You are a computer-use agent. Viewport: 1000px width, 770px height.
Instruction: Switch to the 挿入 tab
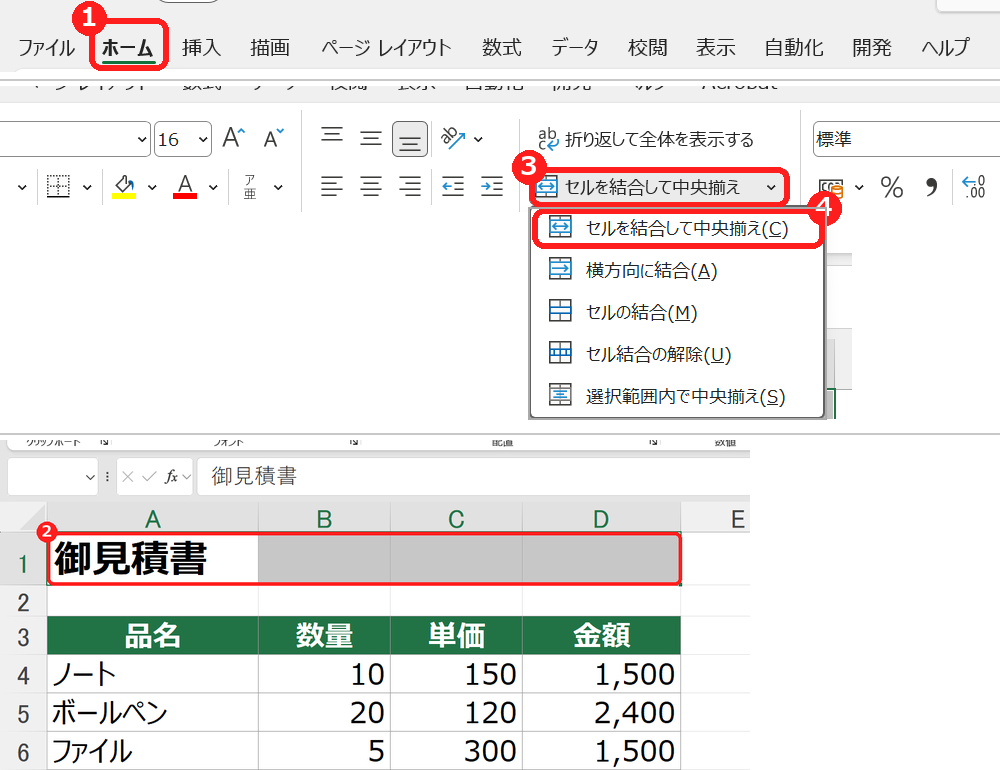[201, 48]
